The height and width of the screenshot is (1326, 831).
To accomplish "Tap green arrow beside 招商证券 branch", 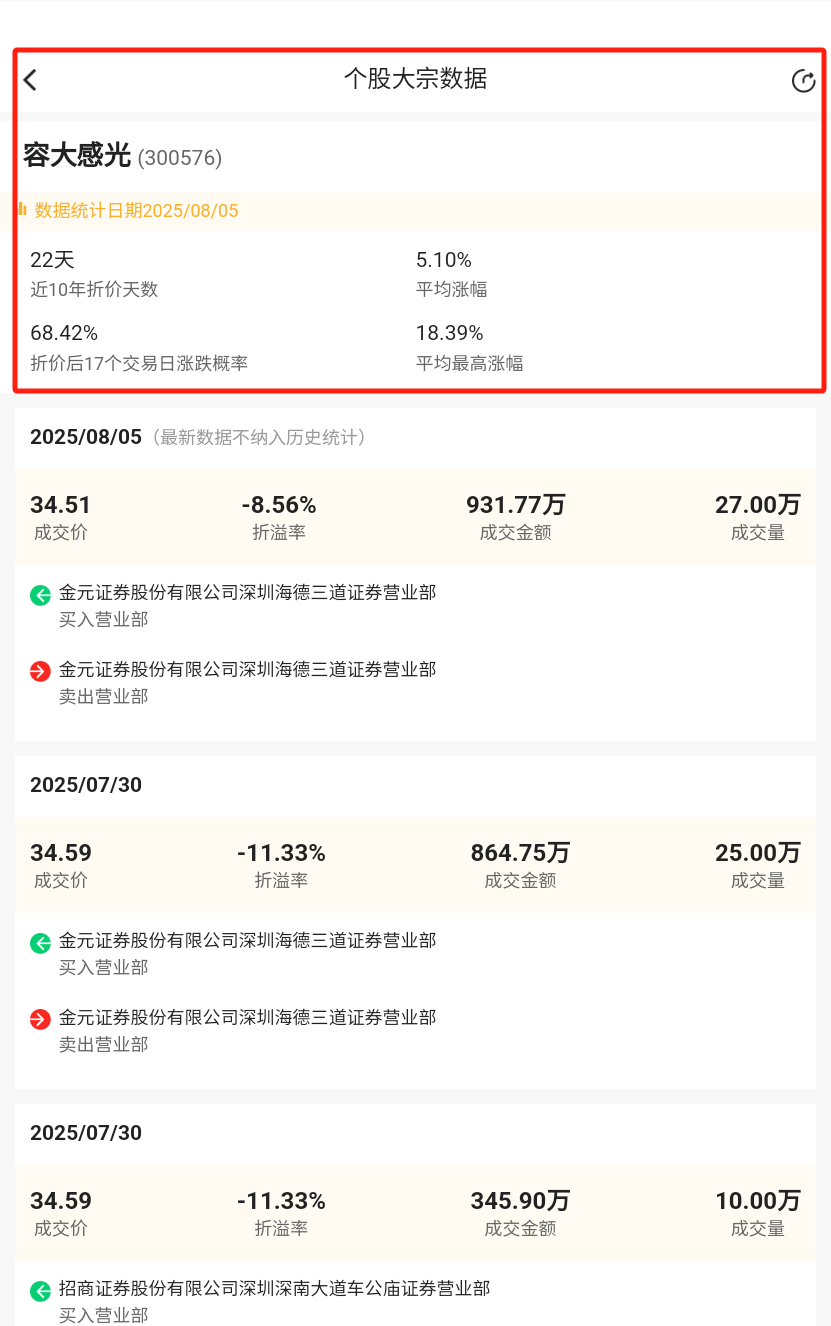I will point(40,1291).
